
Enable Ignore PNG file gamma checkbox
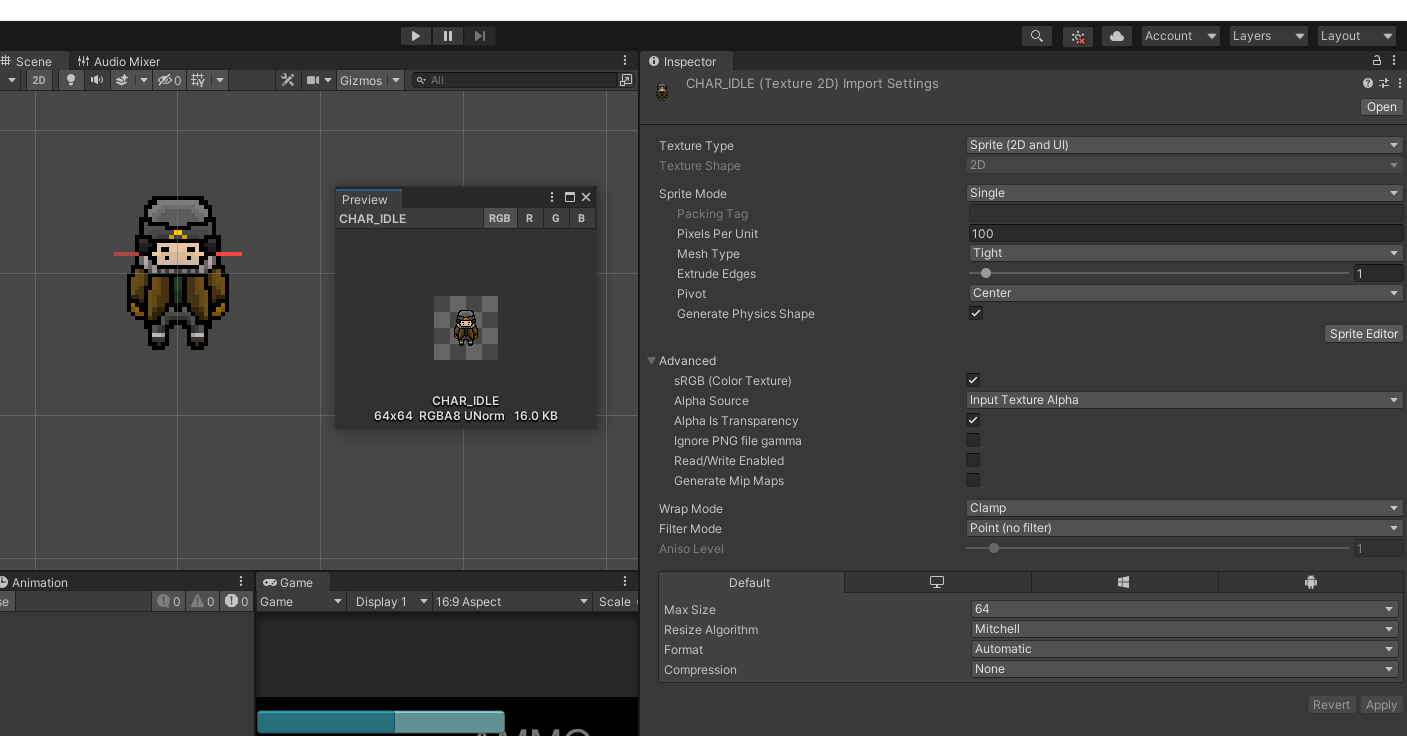point(973,440)
